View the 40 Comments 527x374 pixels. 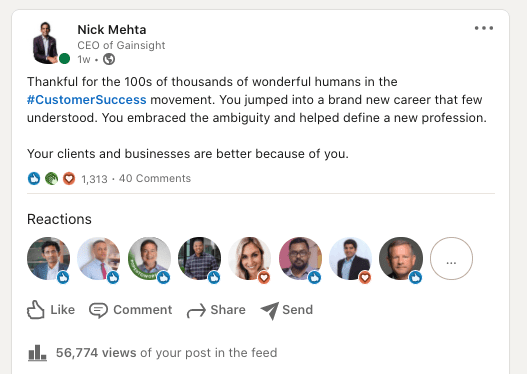(x=155, y=178)
